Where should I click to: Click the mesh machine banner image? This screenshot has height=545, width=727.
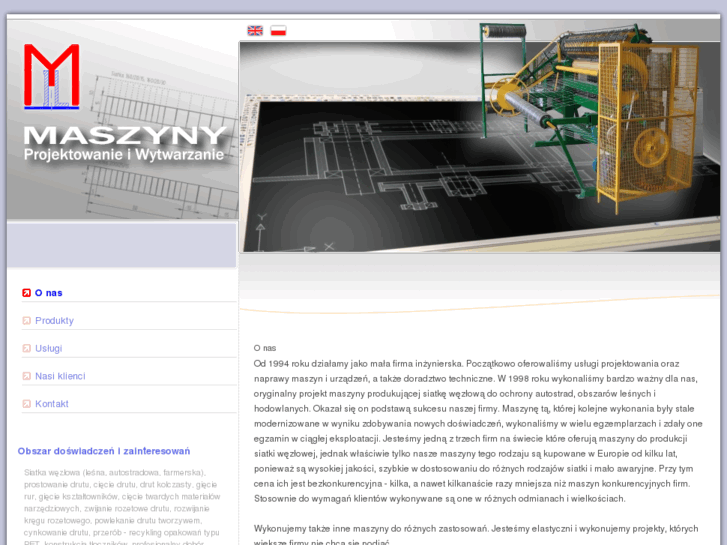(479, 147)
